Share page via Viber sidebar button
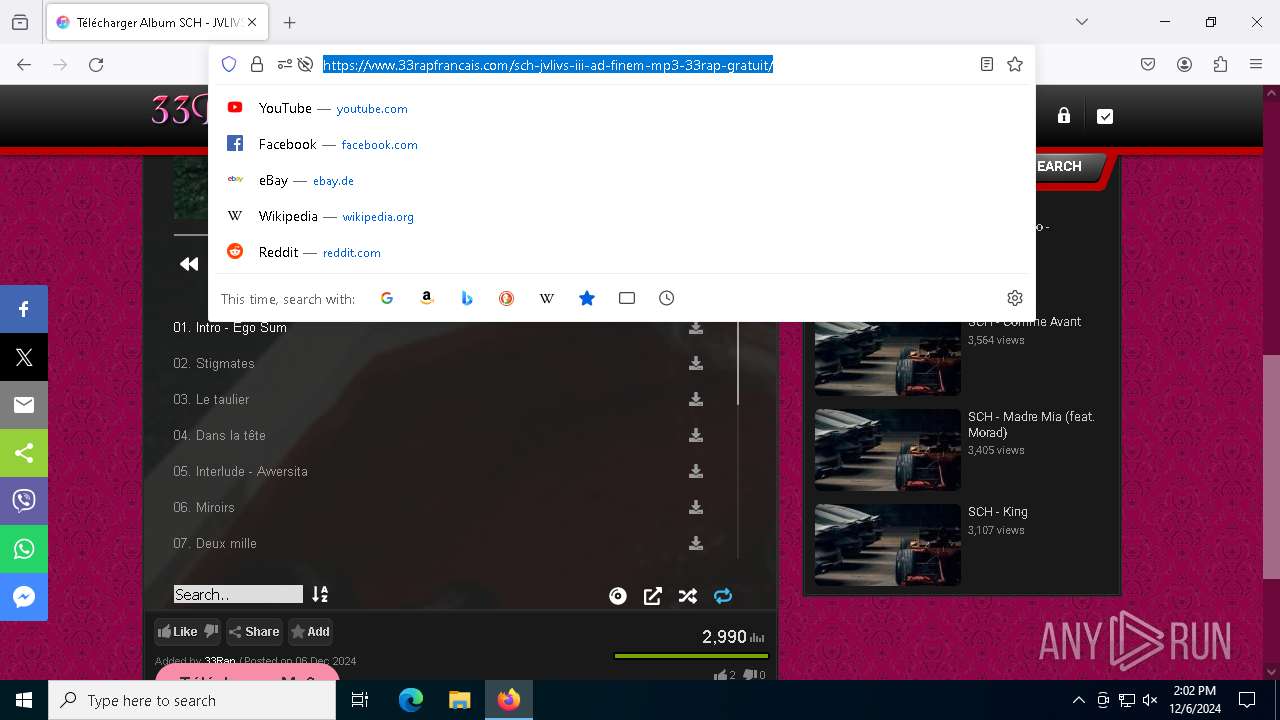1280x720 pixels. point(24,501)
